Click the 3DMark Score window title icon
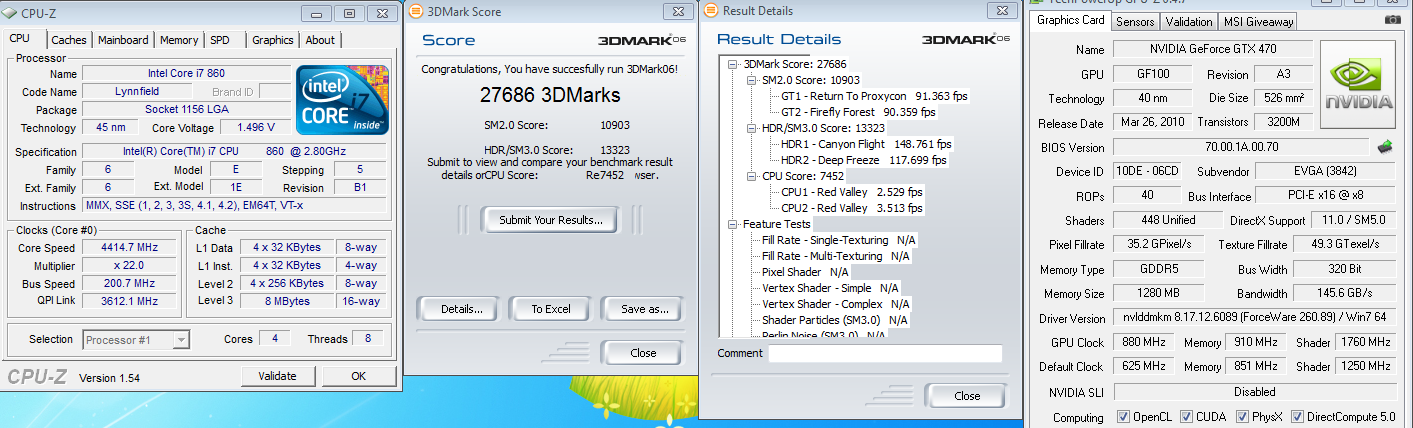 tap(416, 11)
